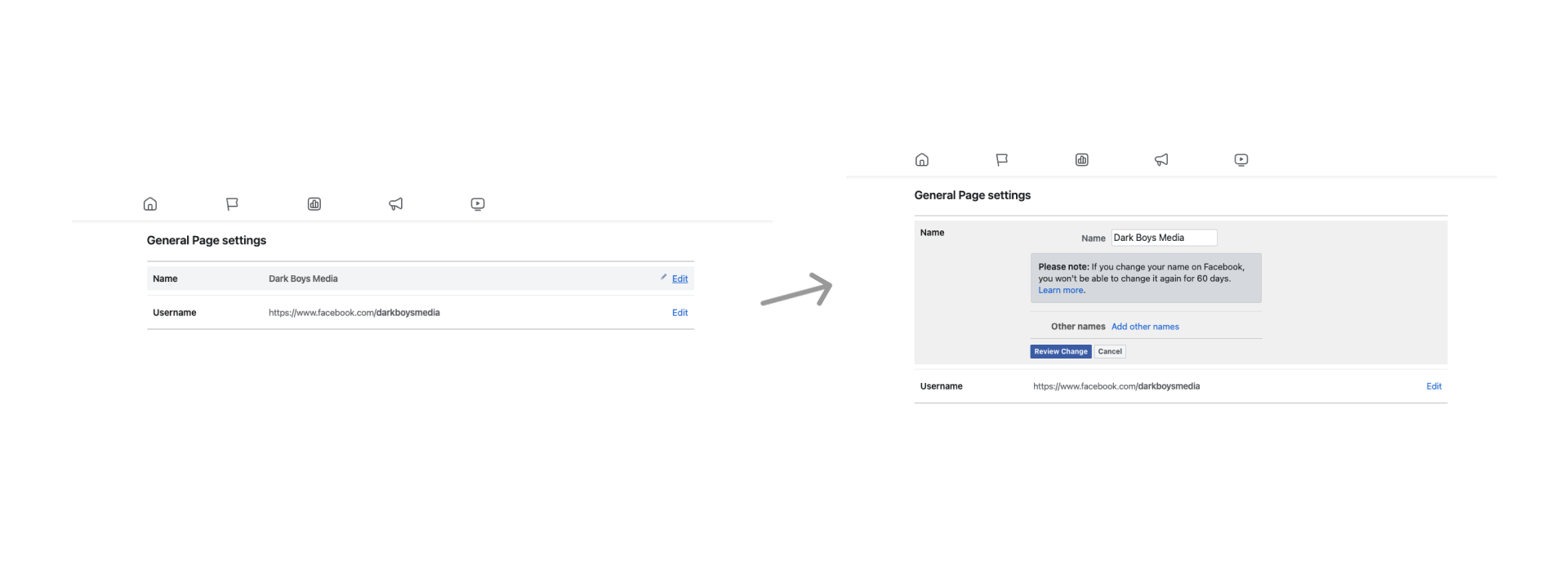1568x588 pixels.
Task: Click the facebook.com/darkboysmedia URL in left panel
Action: point(354,313)
